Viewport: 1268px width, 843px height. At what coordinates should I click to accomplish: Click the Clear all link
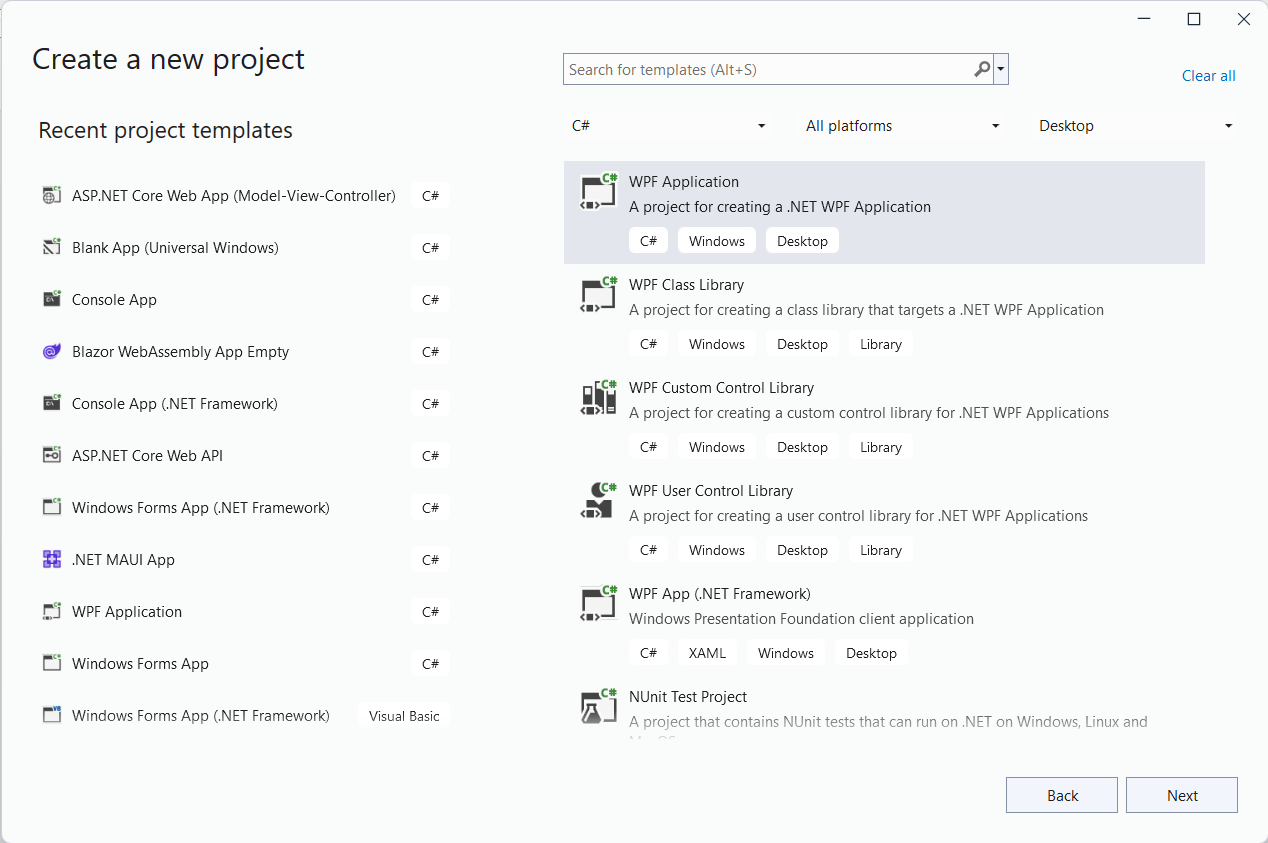[1208, 76]
